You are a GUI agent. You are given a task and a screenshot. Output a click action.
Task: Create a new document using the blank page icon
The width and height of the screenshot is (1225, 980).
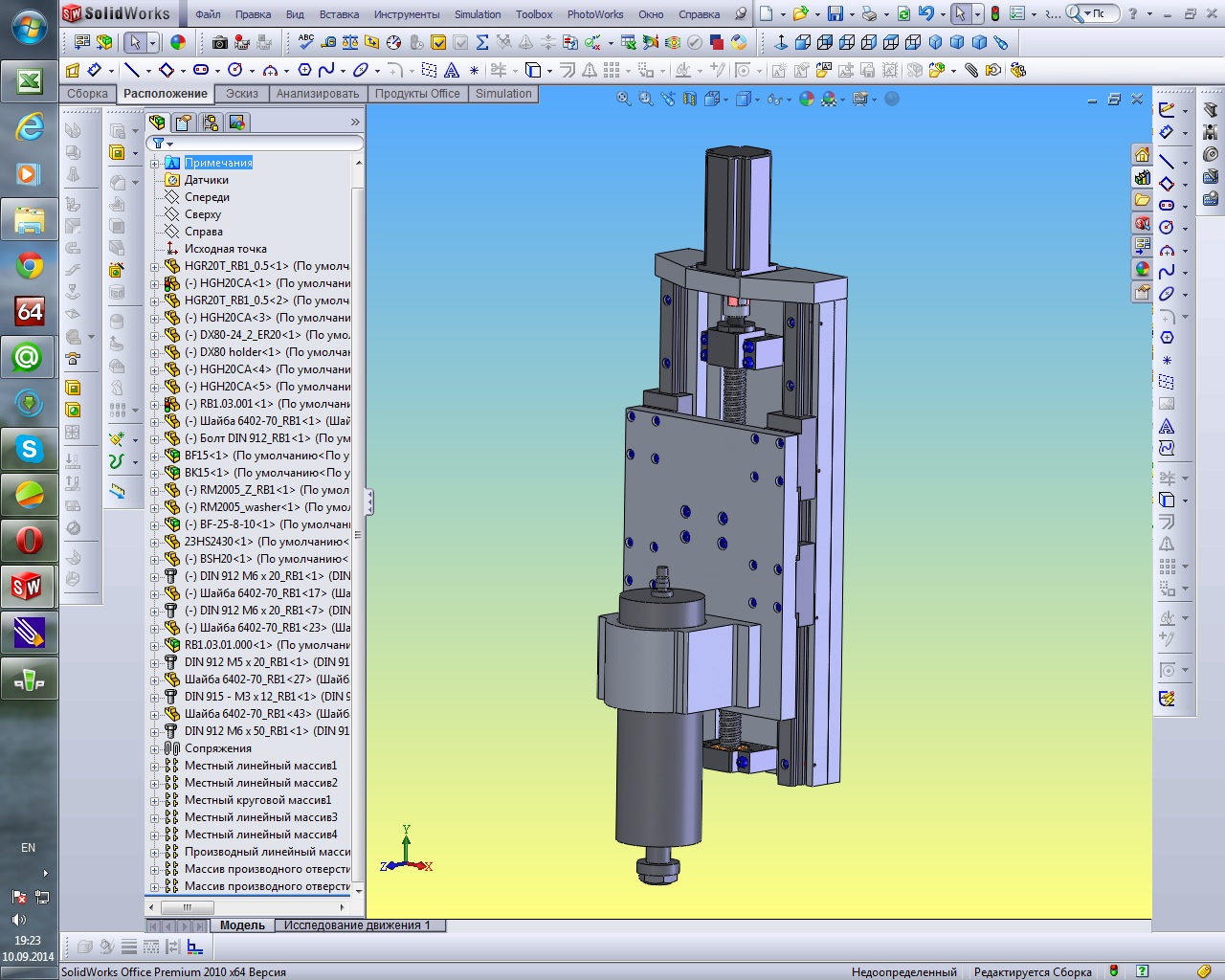tap(767, 14)
